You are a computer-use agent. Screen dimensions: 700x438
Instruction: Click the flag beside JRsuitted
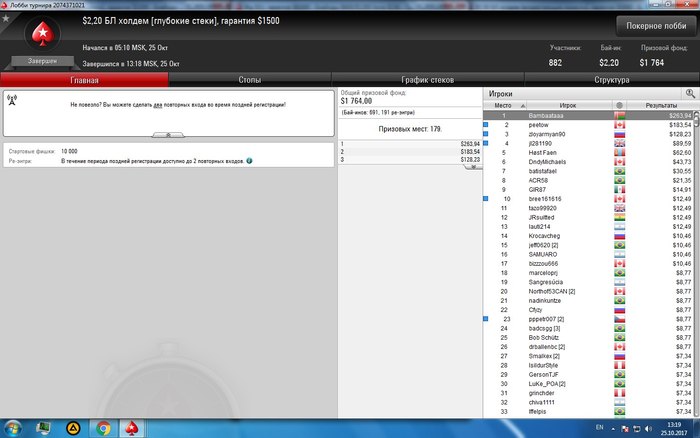pyautogui.click(x=619, y=217)
